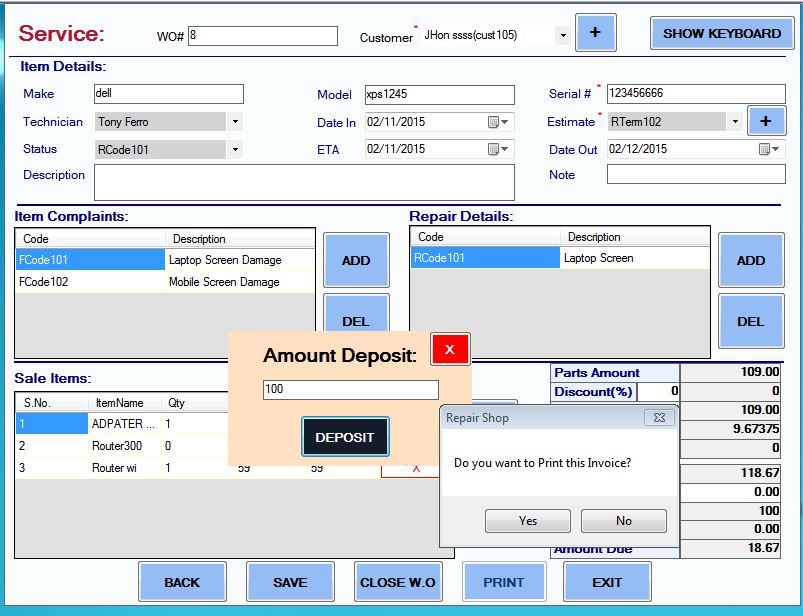
Task: Click the Serial # input field
Action: [696, 94]
